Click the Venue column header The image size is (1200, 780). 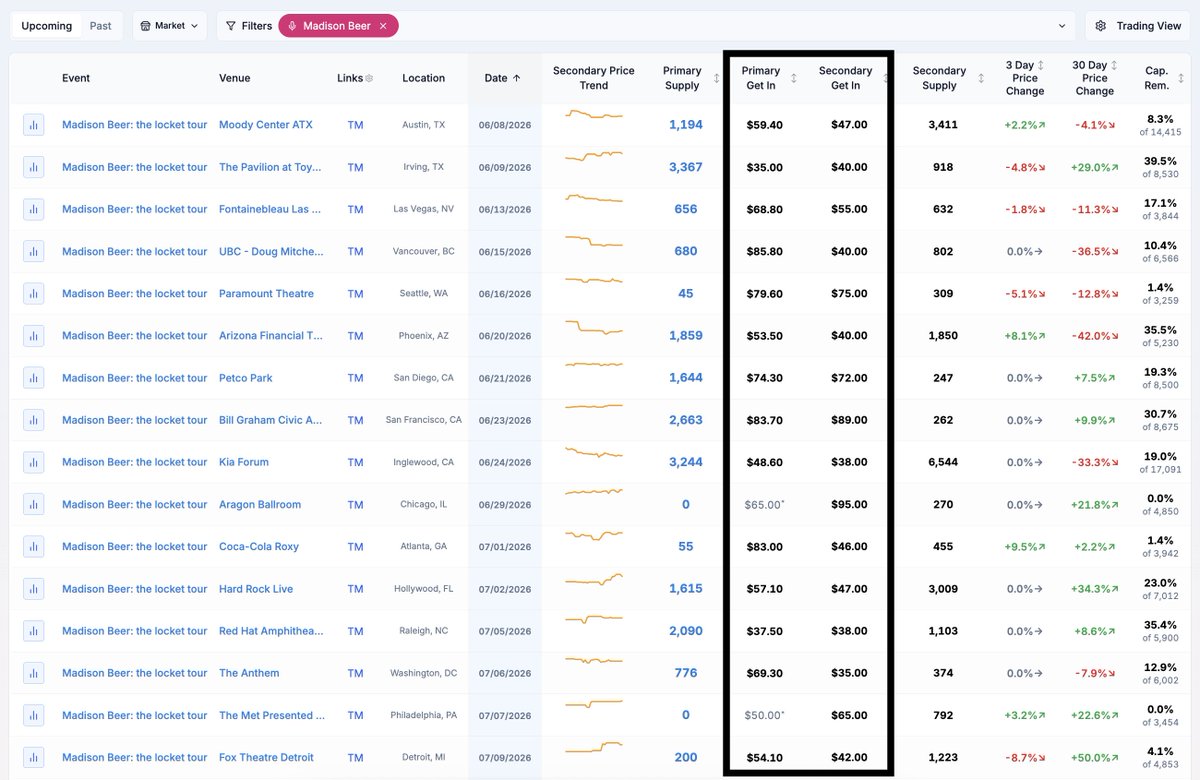coord(235,78)
